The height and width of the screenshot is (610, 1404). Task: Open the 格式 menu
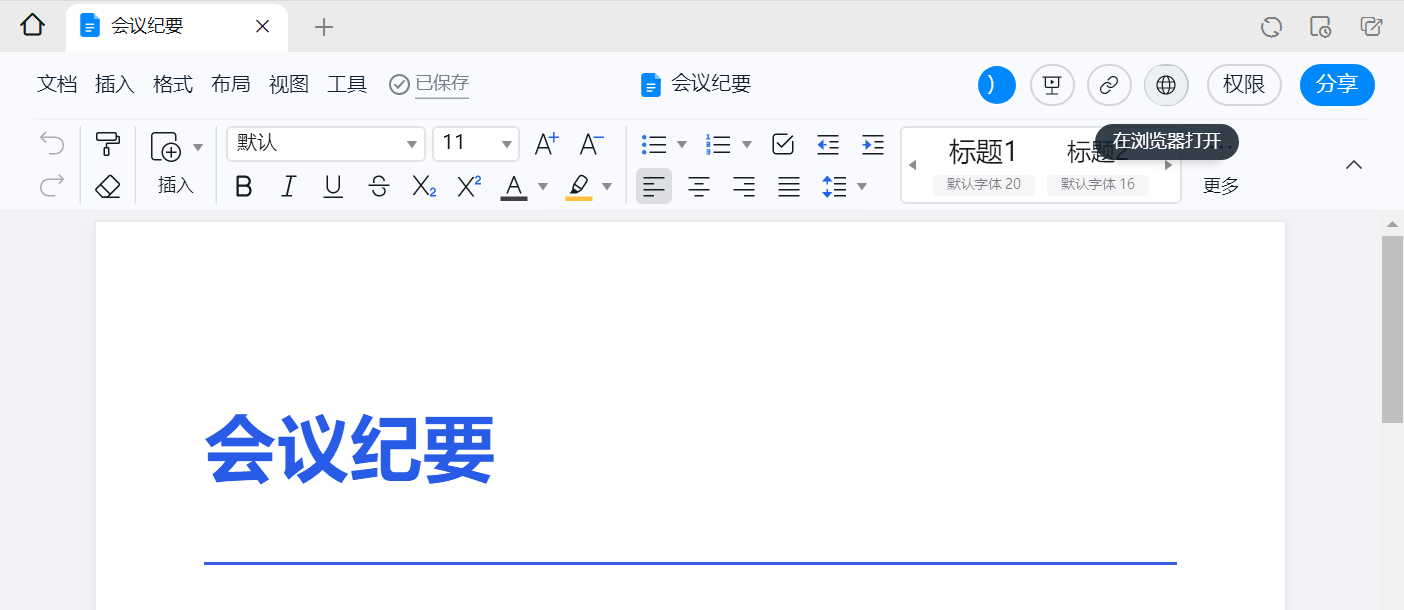click(x=173, y=84)
